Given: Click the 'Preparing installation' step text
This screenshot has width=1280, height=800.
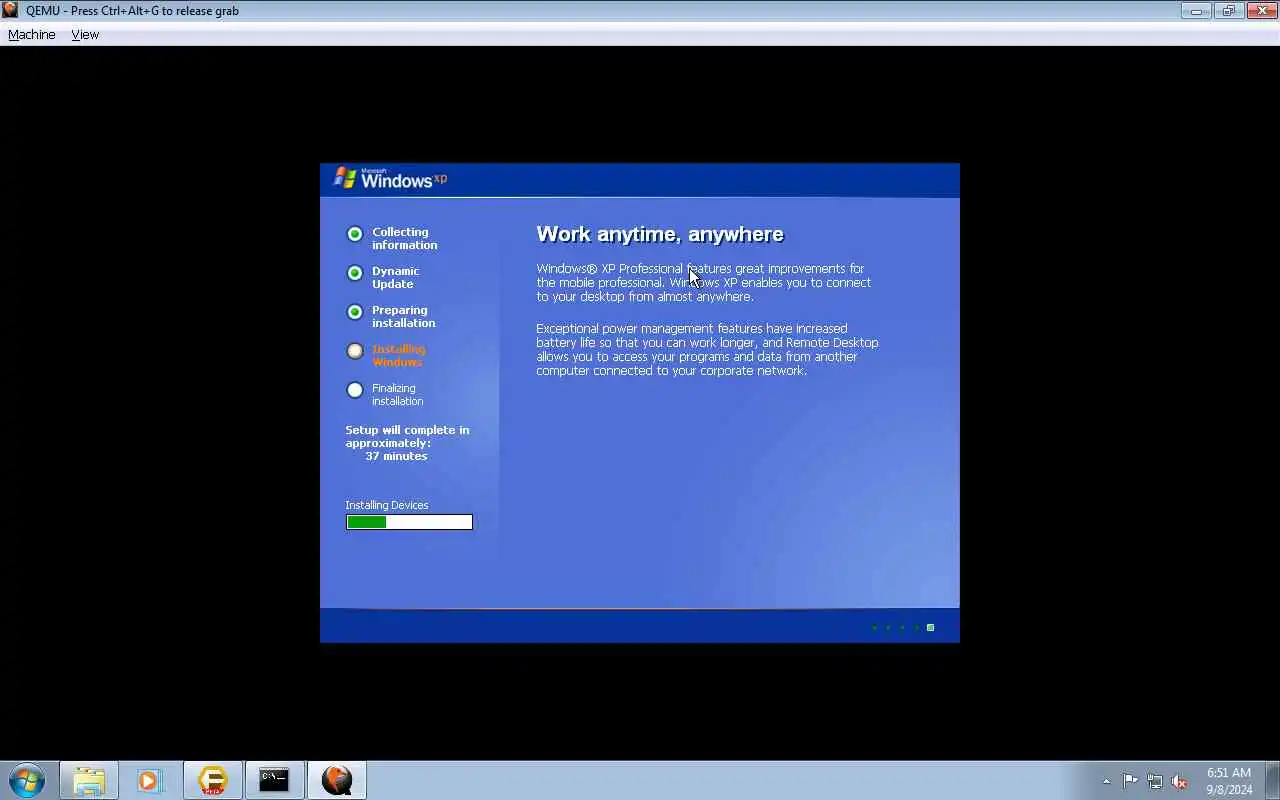Looking at the screenshot, I should pos(403,316).
